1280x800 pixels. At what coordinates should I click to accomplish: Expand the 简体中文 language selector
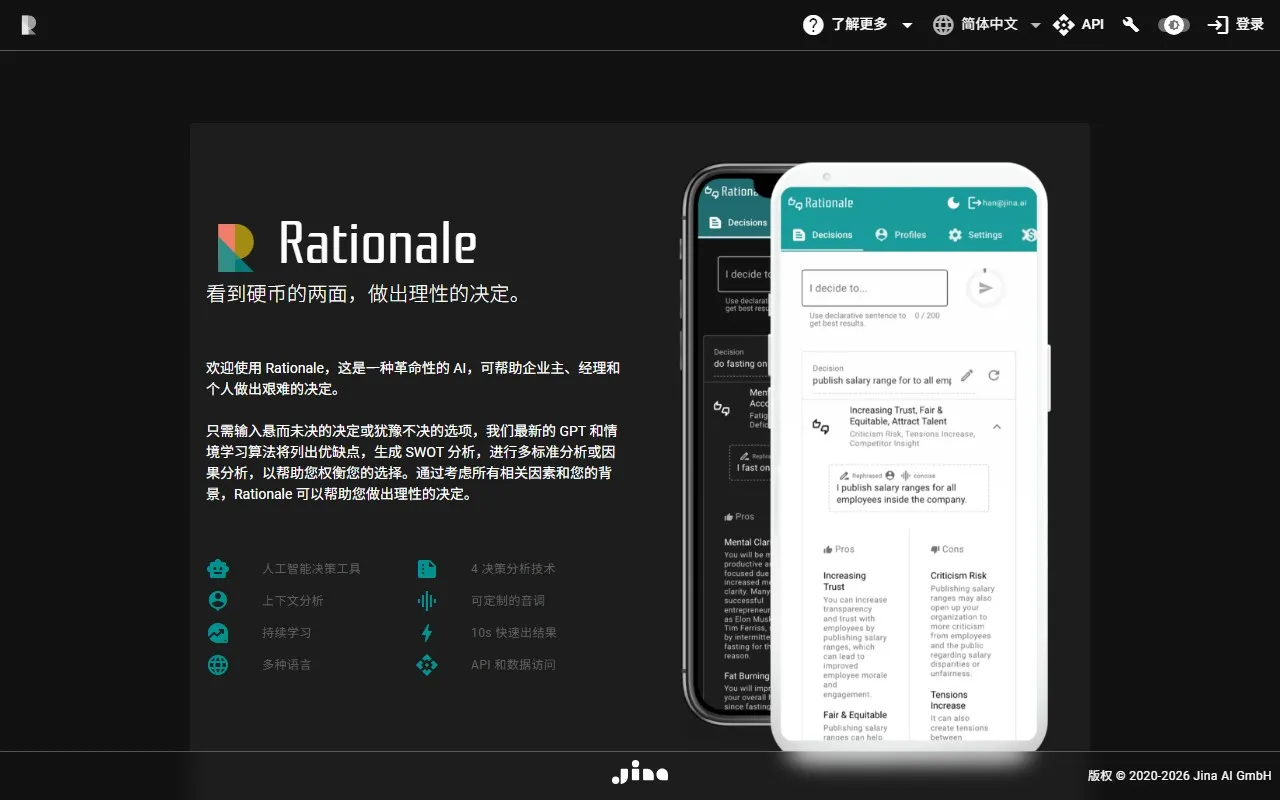click(986, 25)
